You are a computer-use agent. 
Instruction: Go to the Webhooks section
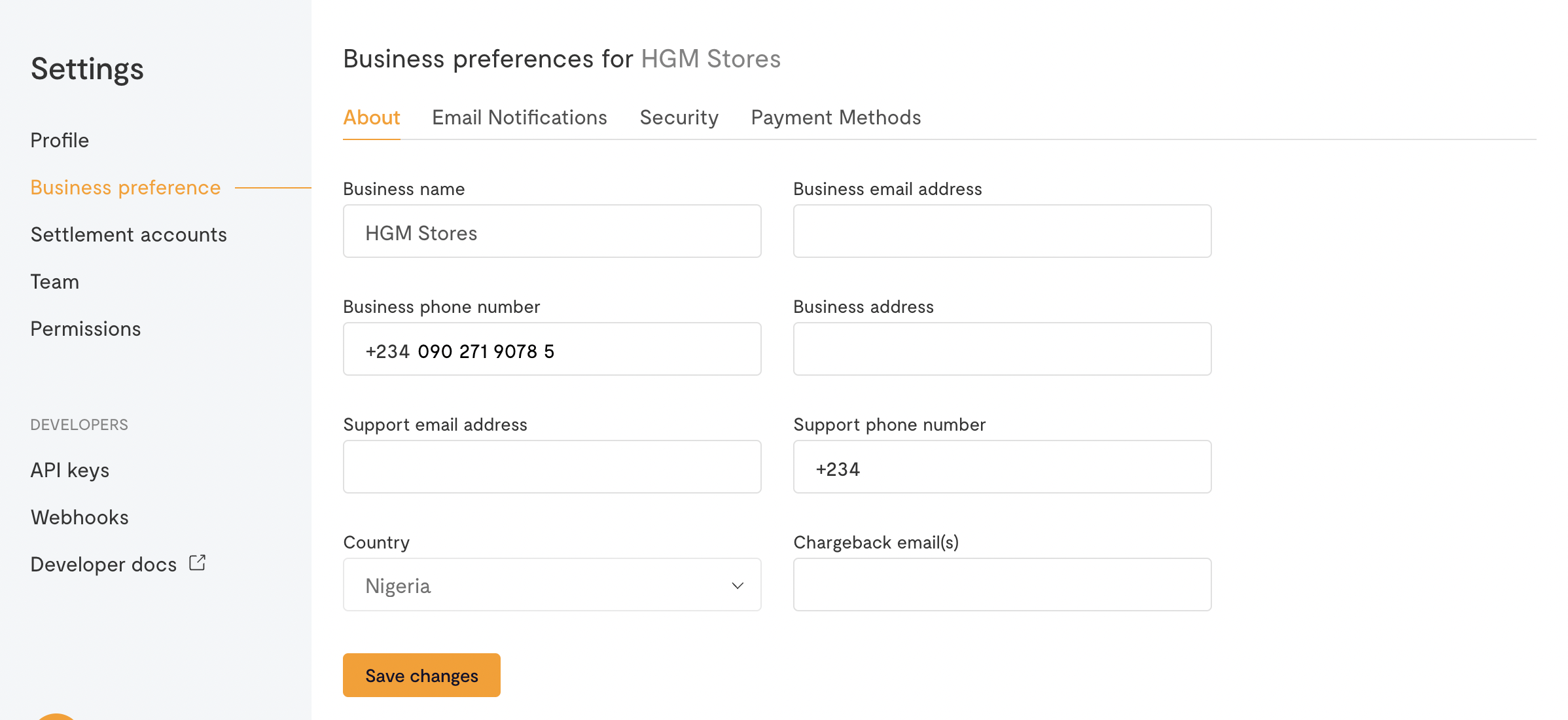click(x=79, y=516)
